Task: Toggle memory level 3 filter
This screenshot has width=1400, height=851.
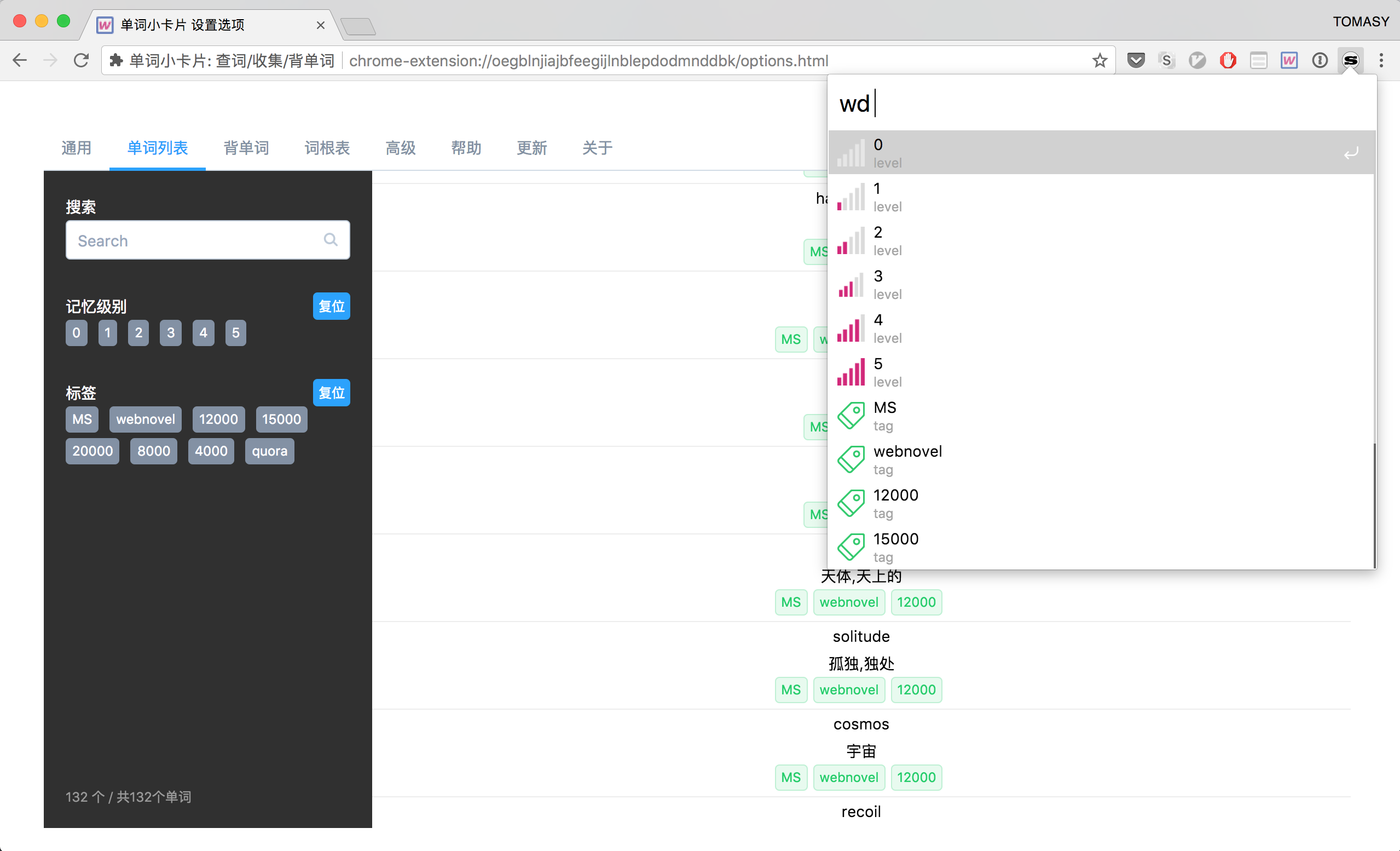Action: pos(170,333)
